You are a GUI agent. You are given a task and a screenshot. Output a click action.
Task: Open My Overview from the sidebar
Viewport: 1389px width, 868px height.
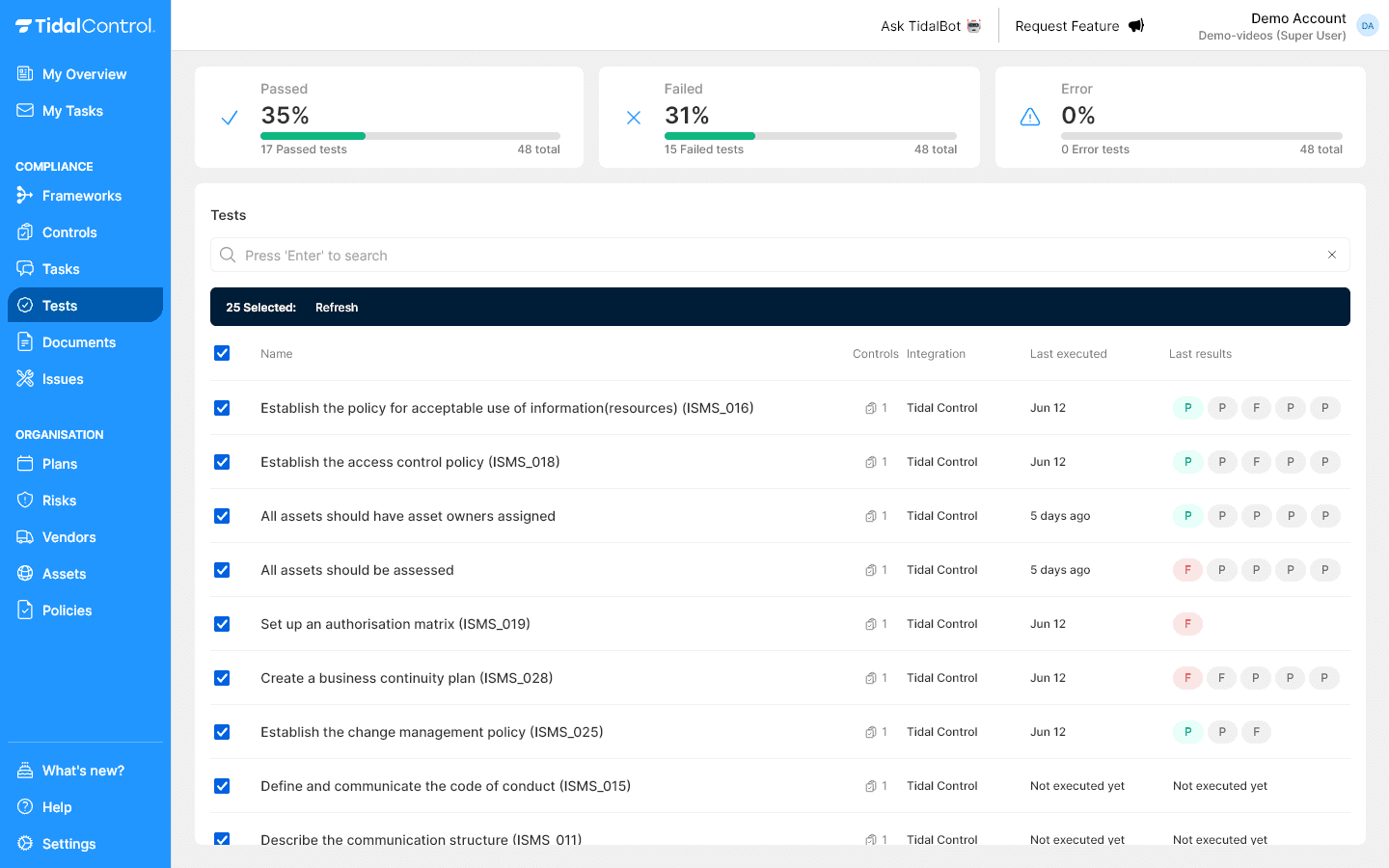coord(82,73)
